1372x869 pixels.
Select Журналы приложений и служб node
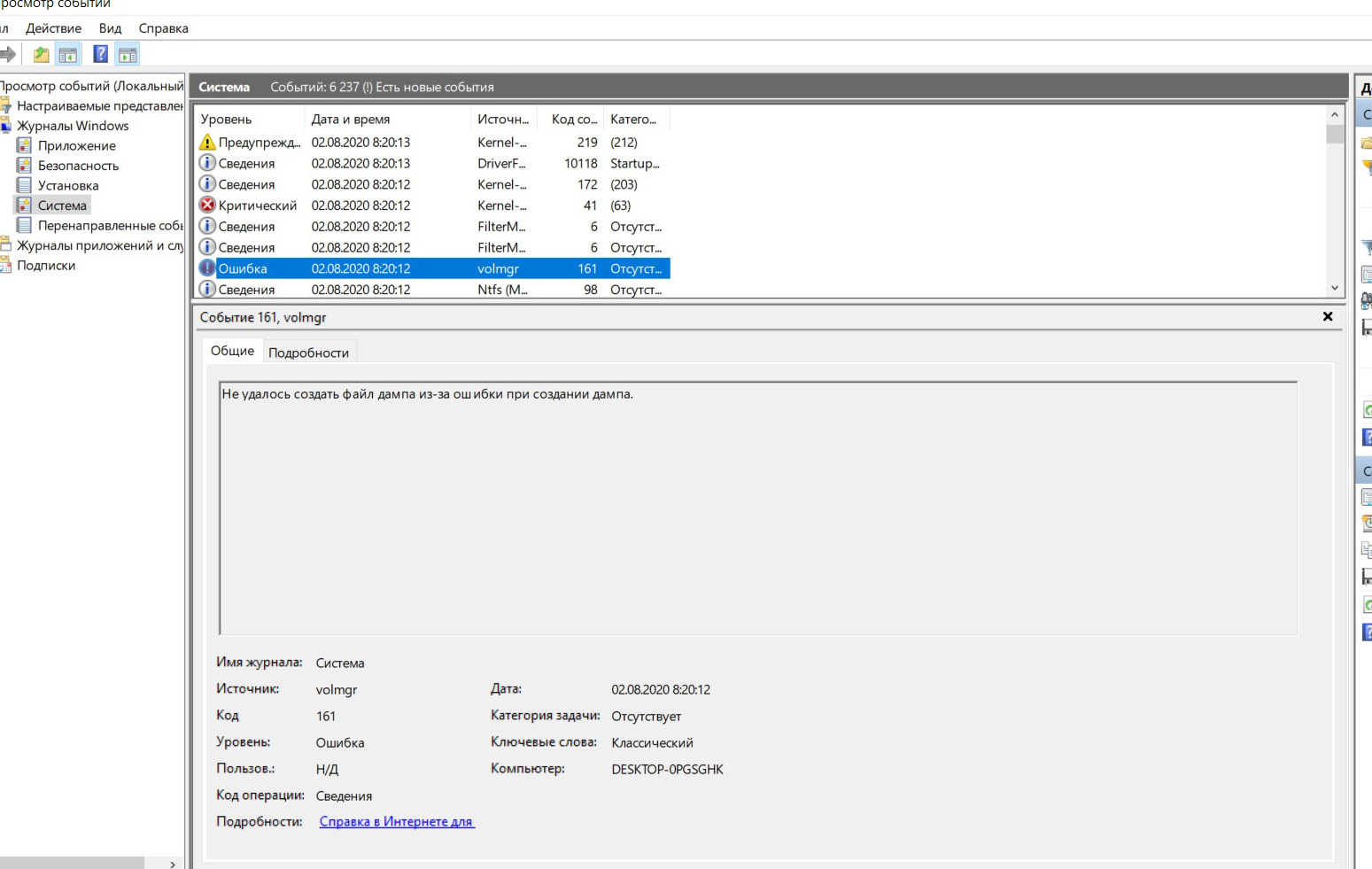tap(99, 245)
